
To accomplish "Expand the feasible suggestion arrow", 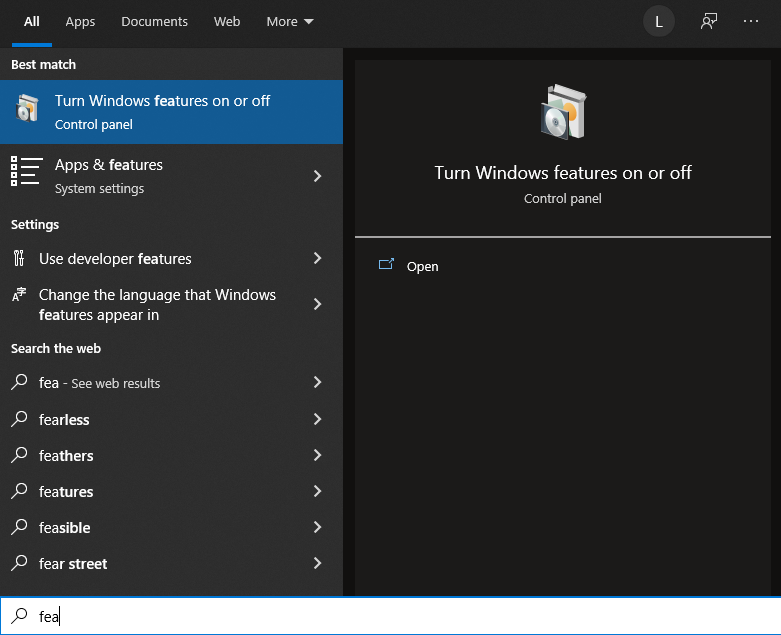I will pyautogui.click(x=317, y=527).
